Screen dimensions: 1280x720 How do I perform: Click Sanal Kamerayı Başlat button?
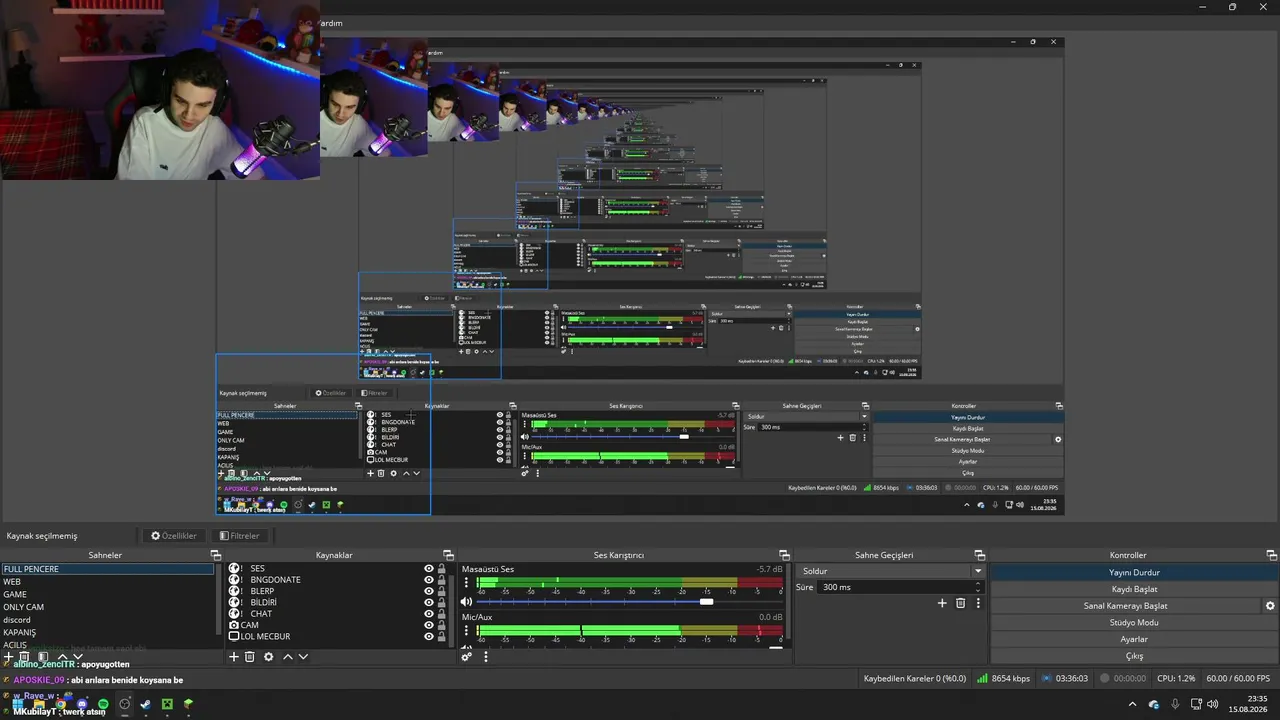click(x=1126, y=606)
